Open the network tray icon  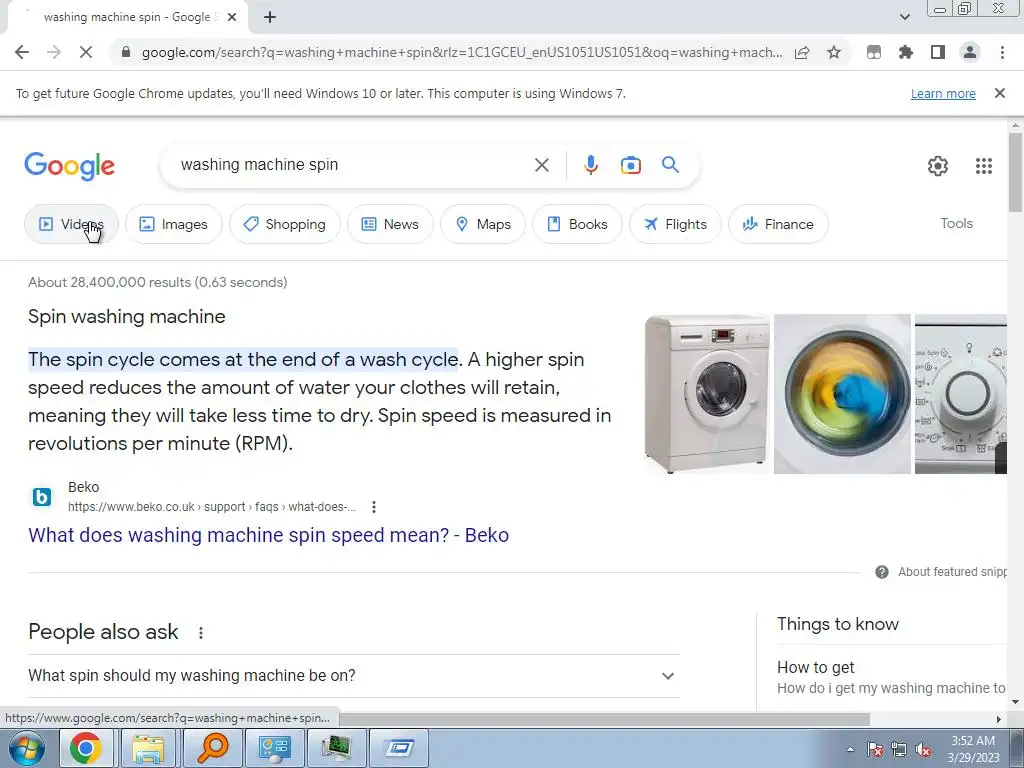tap(899, 750)
